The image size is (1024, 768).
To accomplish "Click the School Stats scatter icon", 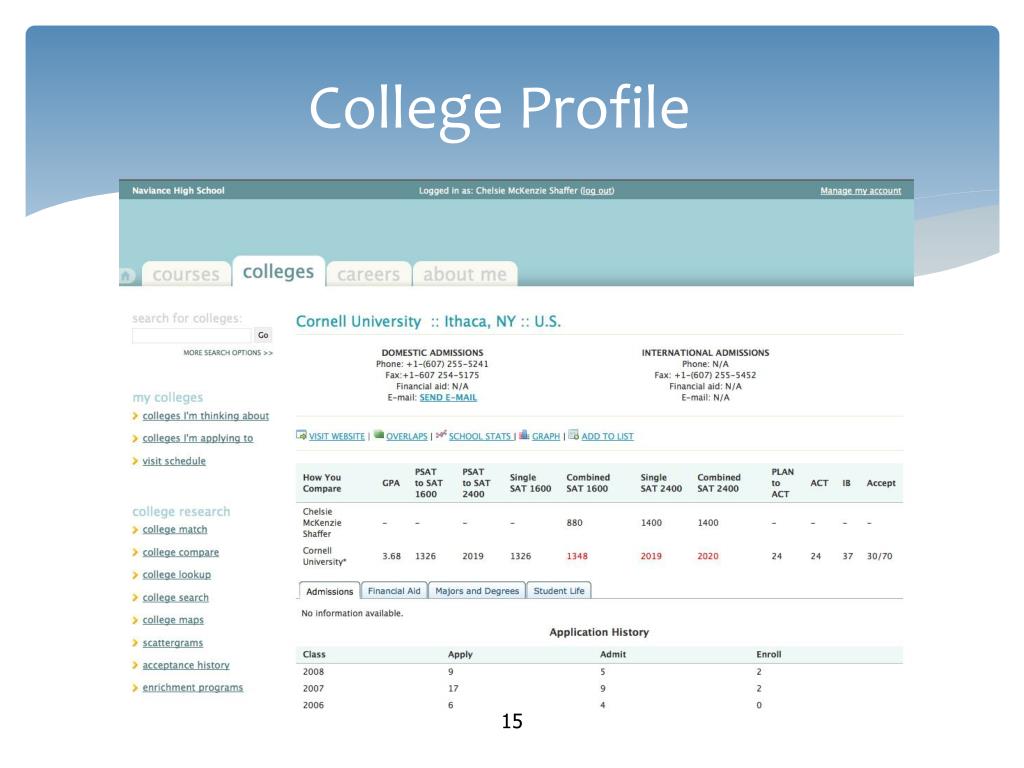I will point(441,435).
